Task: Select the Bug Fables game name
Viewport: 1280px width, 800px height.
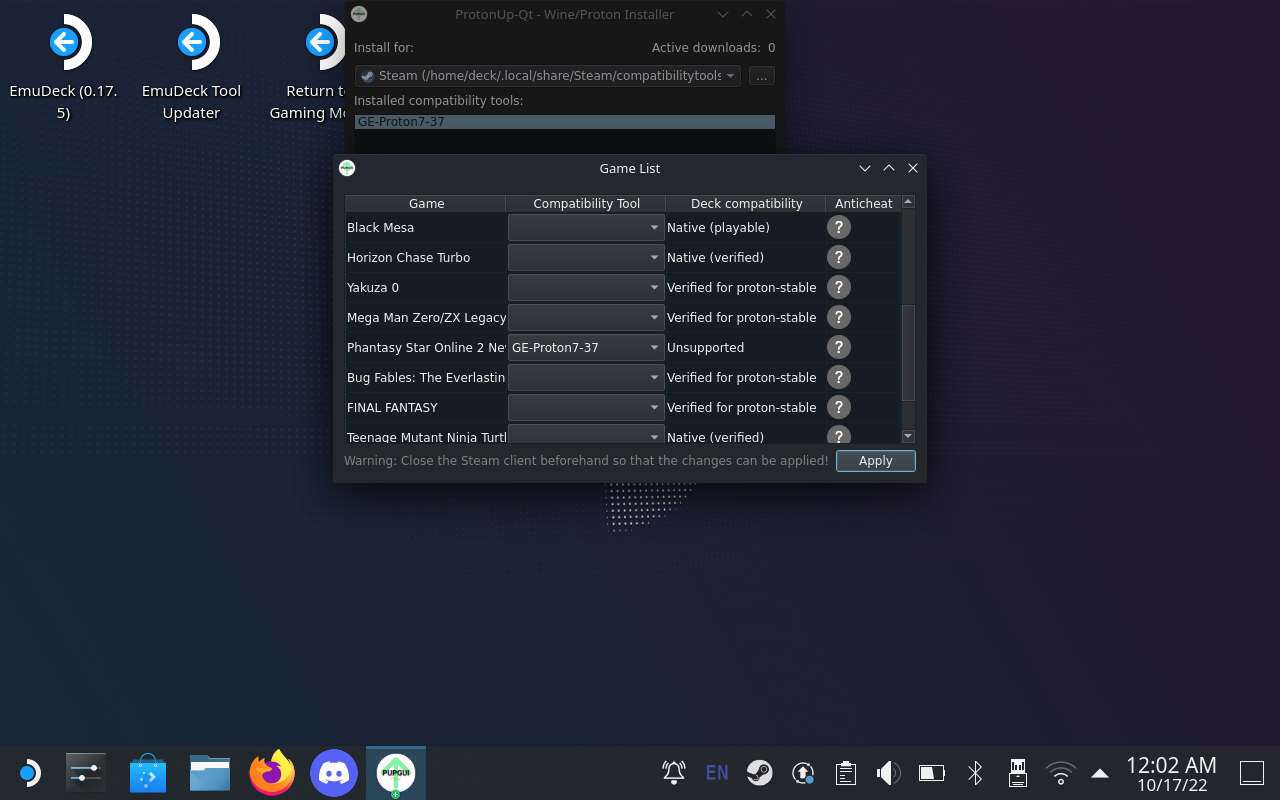Action: coord(426,378)
